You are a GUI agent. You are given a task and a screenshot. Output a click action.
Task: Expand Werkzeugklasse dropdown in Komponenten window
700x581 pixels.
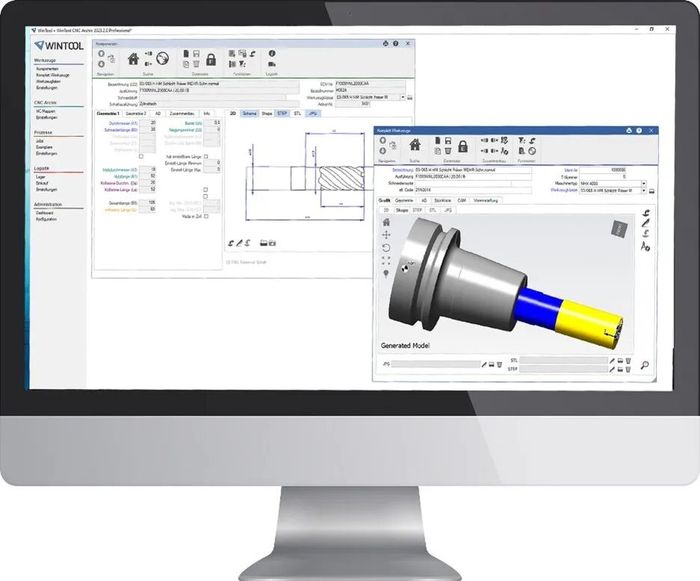404,97
